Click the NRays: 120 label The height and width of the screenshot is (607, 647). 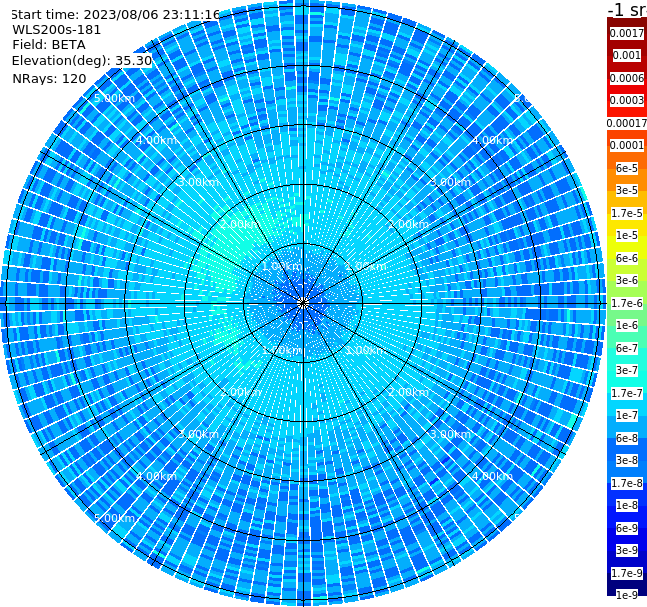point(49,78)
